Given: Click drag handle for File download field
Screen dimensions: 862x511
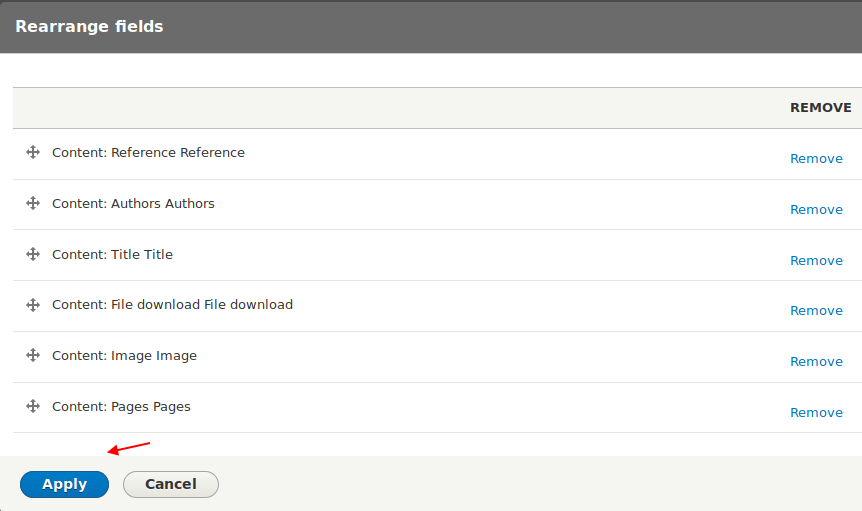Looking at the screenshot, I should tap(33, 304).
